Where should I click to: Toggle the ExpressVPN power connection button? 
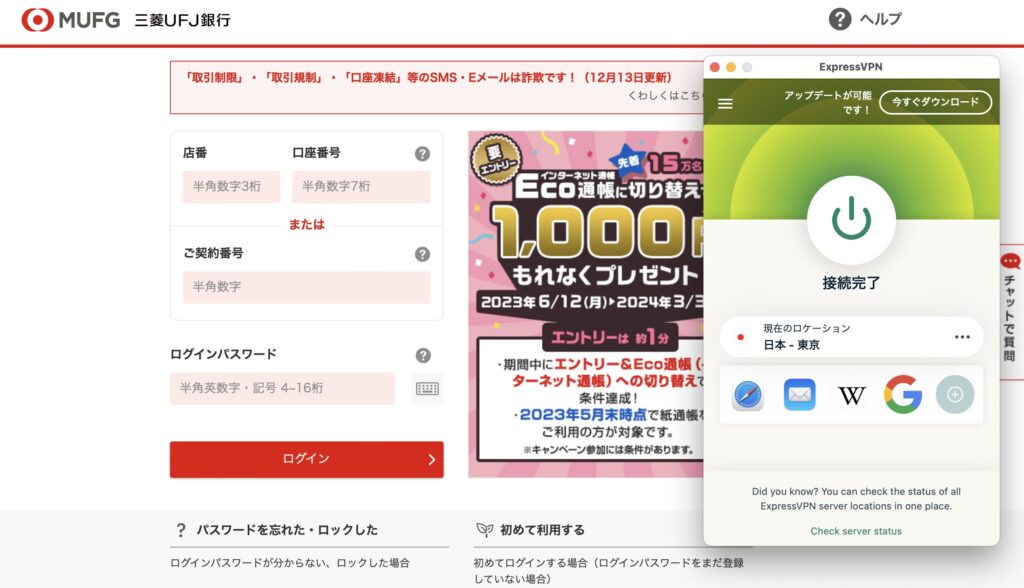(851, 220)
